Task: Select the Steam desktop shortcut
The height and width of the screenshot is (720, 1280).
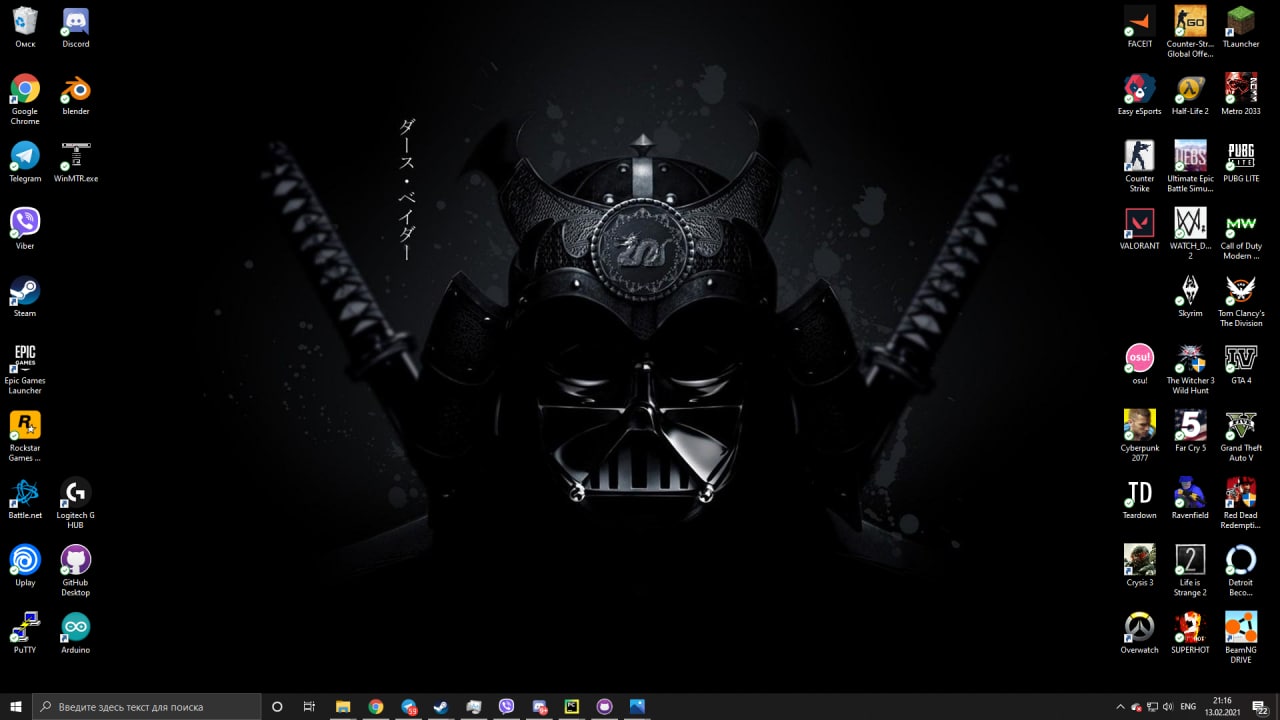Action: (25, 296)
